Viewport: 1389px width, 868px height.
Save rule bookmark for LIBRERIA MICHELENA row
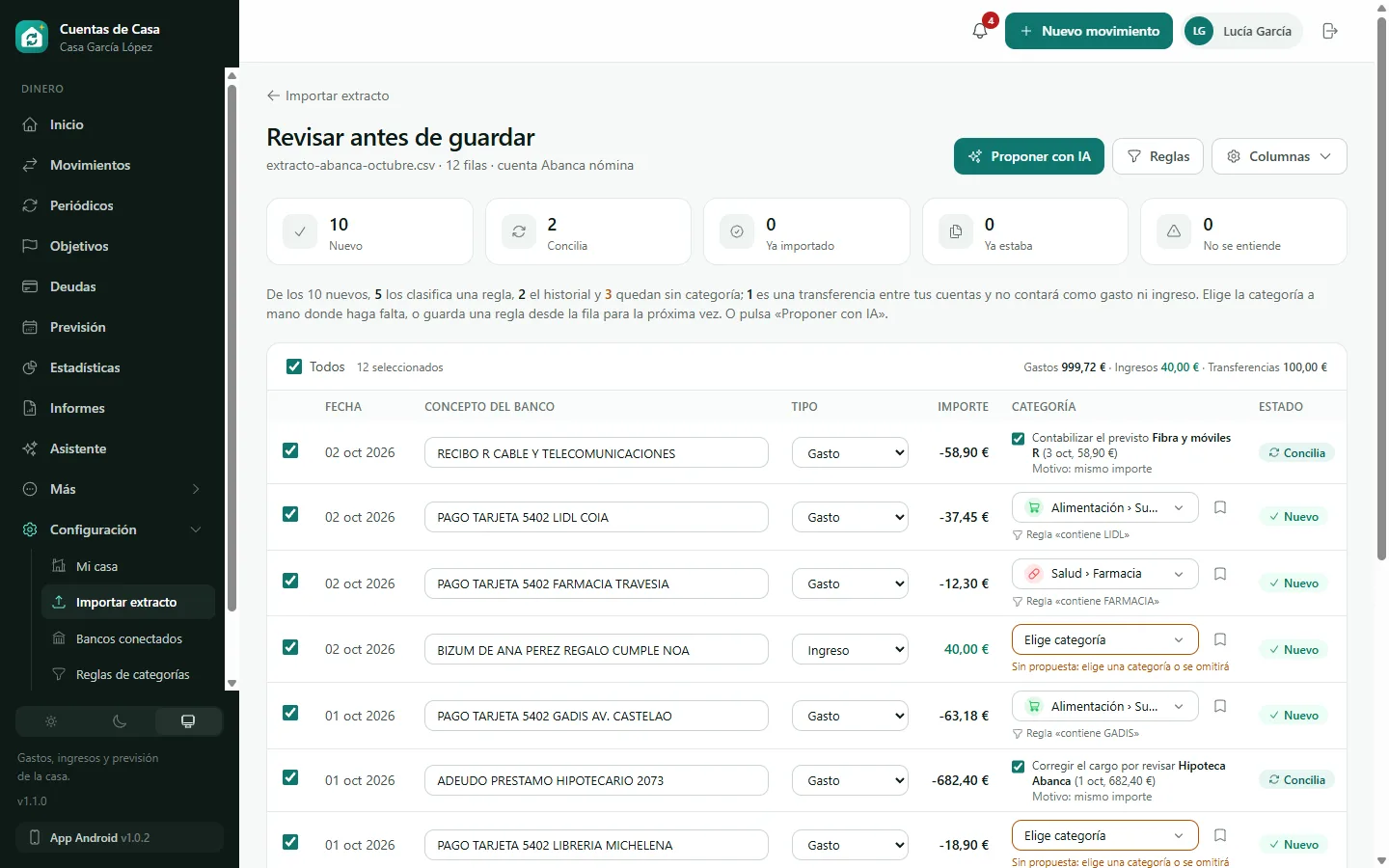click(x=1220, y=835)
